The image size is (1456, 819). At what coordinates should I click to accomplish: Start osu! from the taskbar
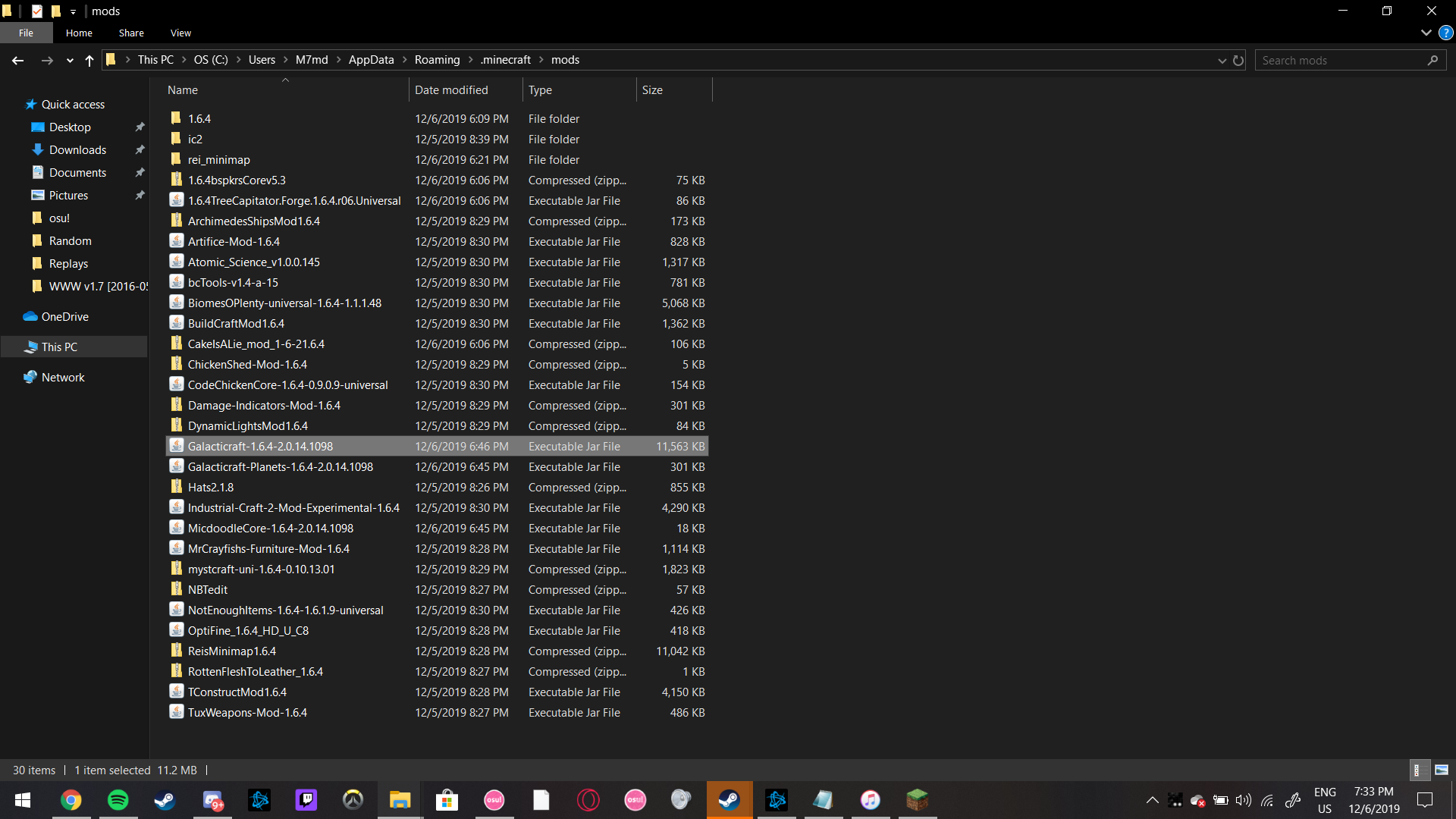(x=494, y=799)
